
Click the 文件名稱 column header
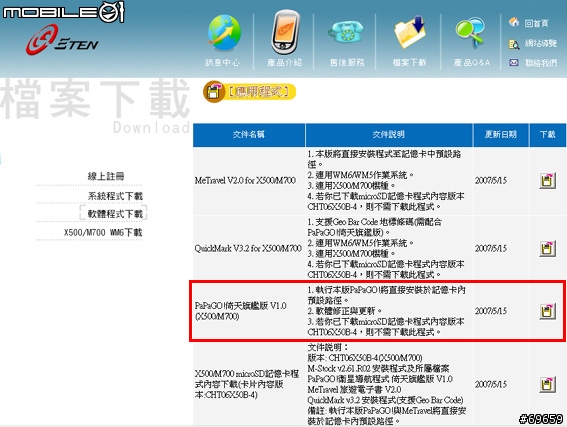click(249, 134)
